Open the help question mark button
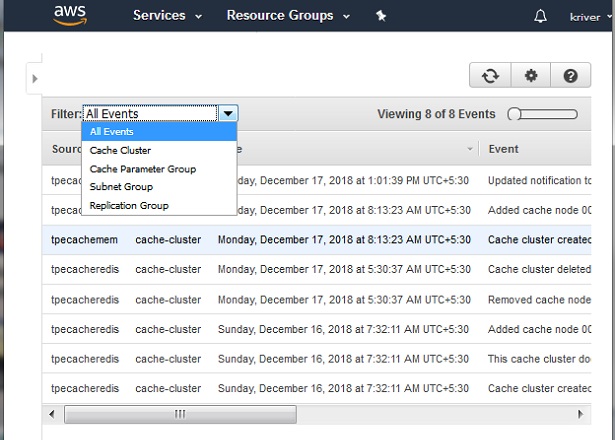This screenshot has width=615, height=440. pos(570,76)
